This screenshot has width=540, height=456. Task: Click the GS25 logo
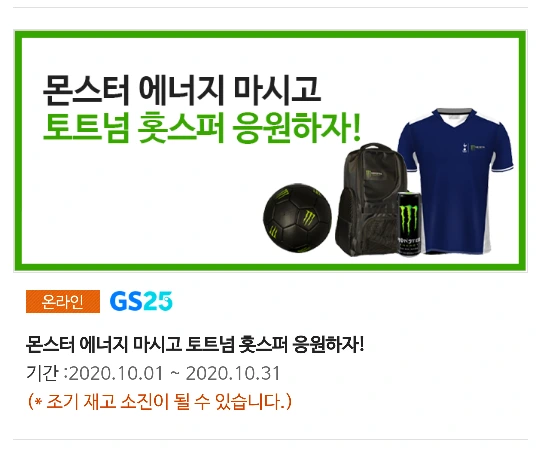[x=141, y=301]
